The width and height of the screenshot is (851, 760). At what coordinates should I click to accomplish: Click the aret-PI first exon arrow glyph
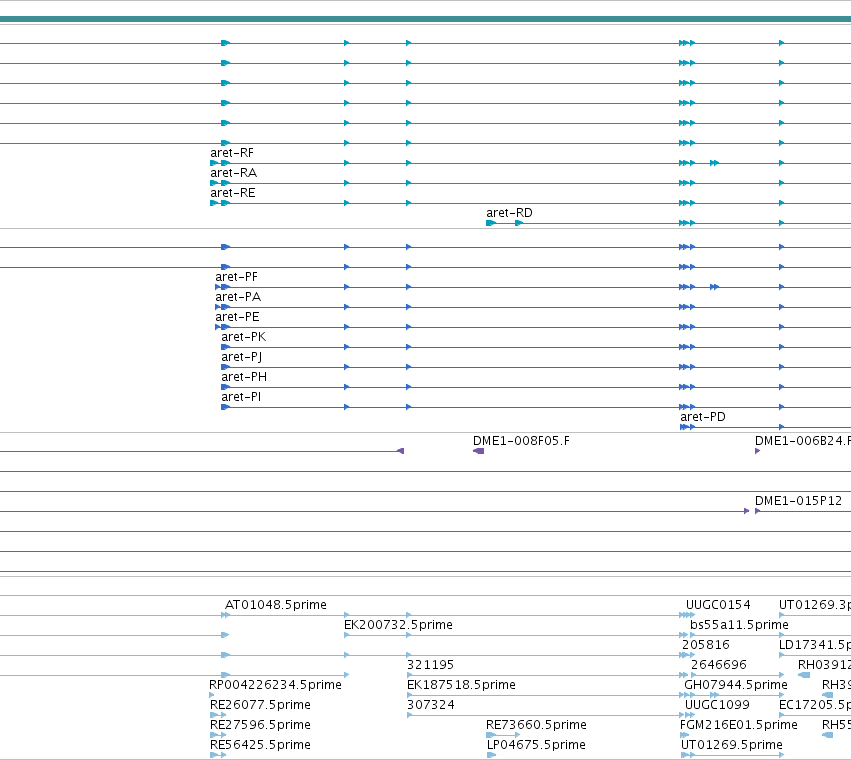coord(225,407)
